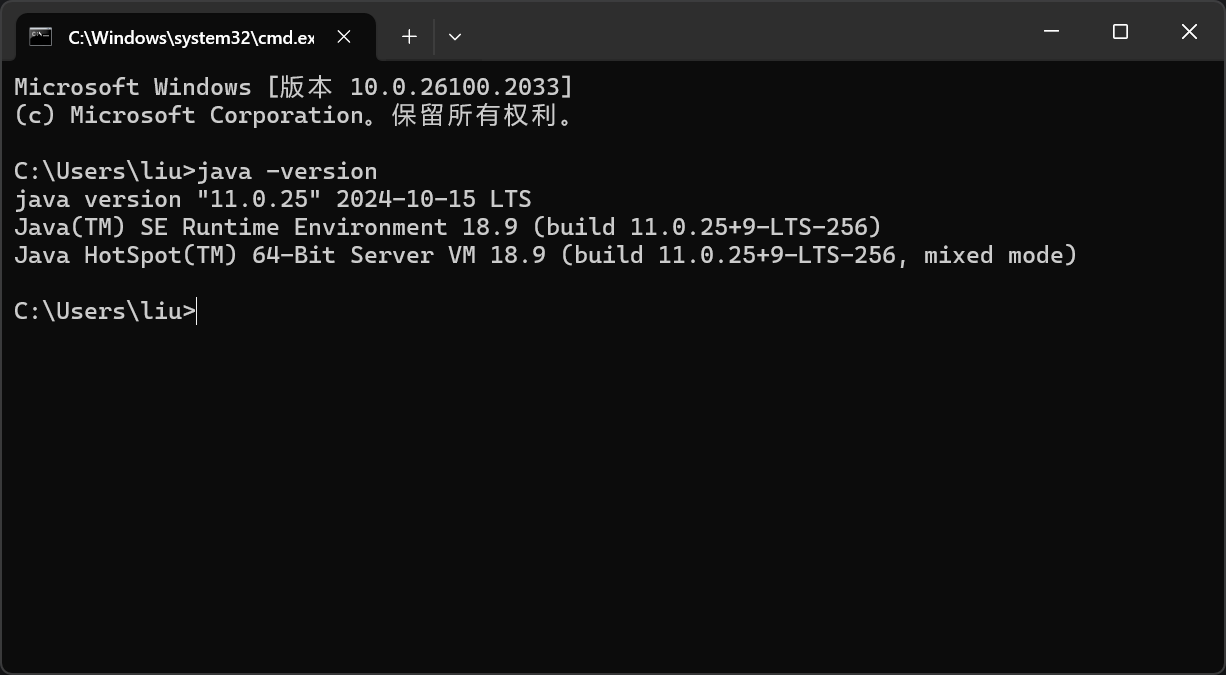Click the minimize icon in the title bar
Viewport: 1226px width, 675px height.
click(x=1051, y=31)
